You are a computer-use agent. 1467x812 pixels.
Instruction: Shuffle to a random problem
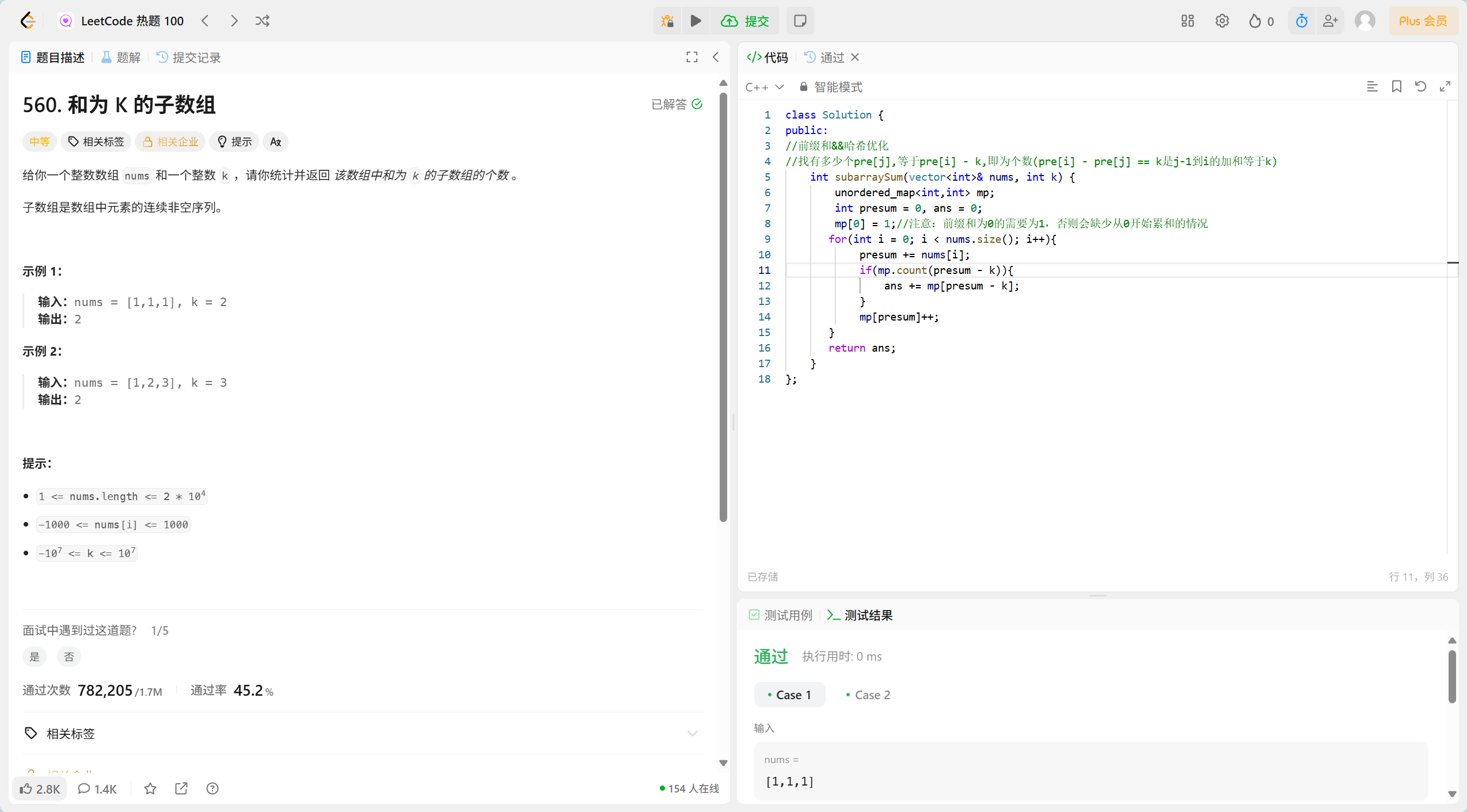(x=263, y=21)
